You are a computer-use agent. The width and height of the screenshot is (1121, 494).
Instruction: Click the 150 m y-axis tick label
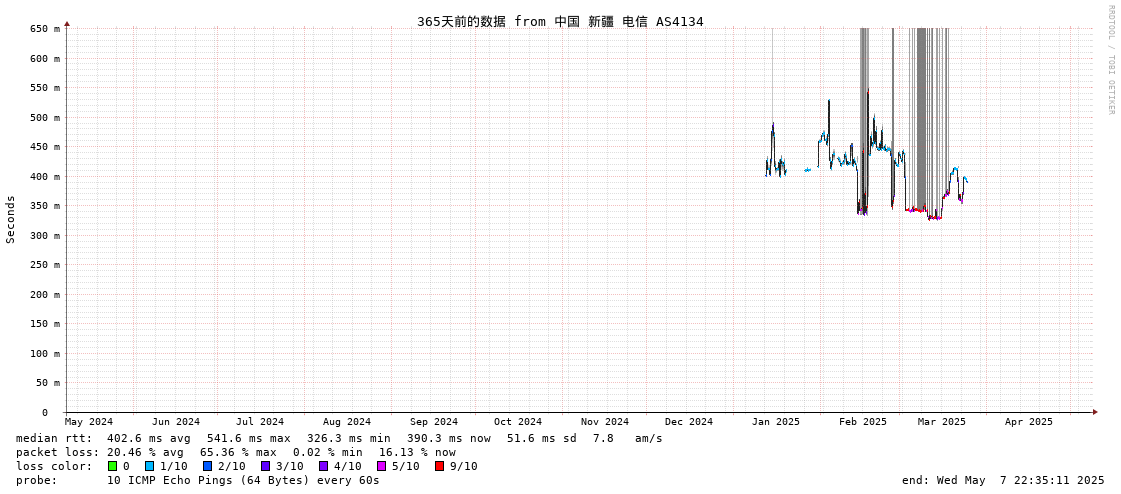tap(46, 324)
